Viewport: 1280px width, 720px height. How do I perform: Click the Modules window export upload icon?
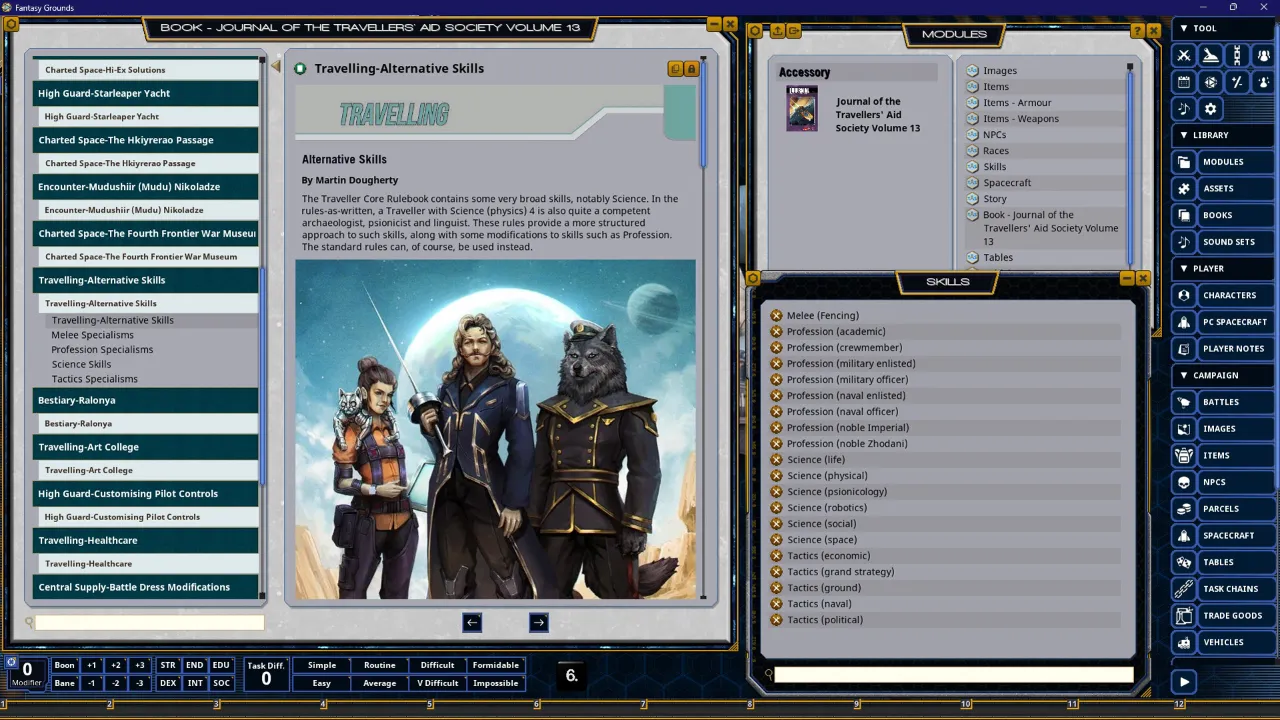(778, 31)
